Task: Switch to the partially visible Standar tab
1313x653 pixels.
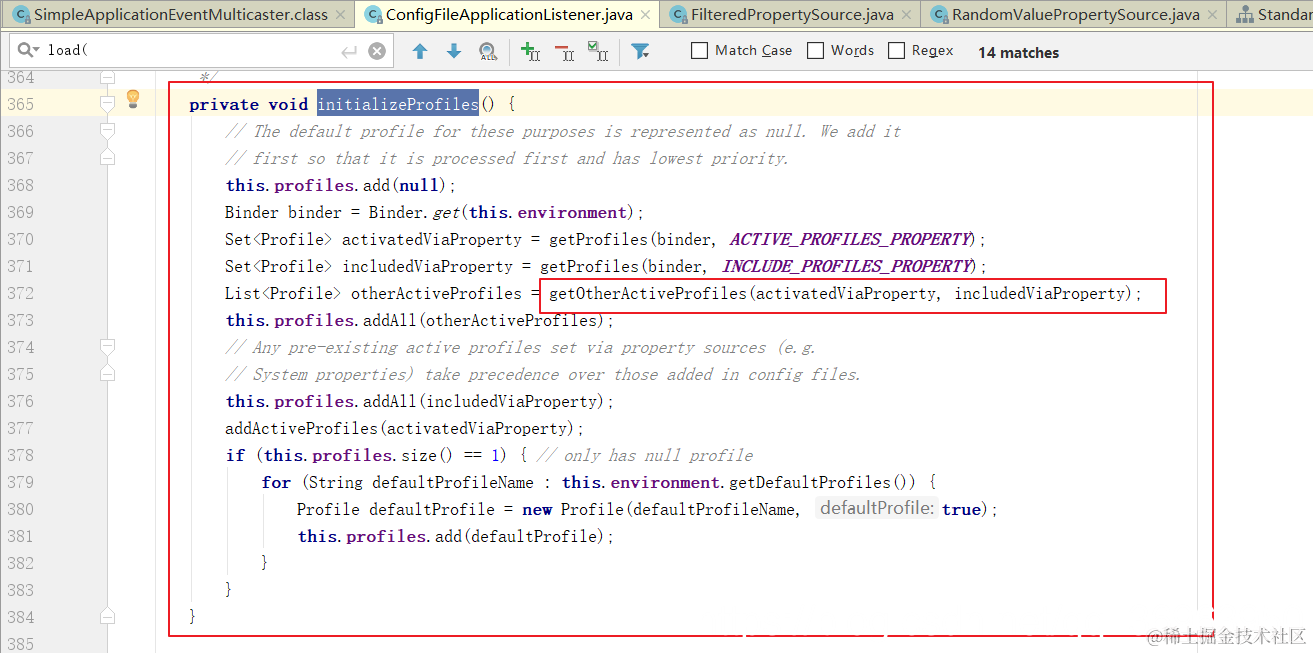Action: point(1272,15)
